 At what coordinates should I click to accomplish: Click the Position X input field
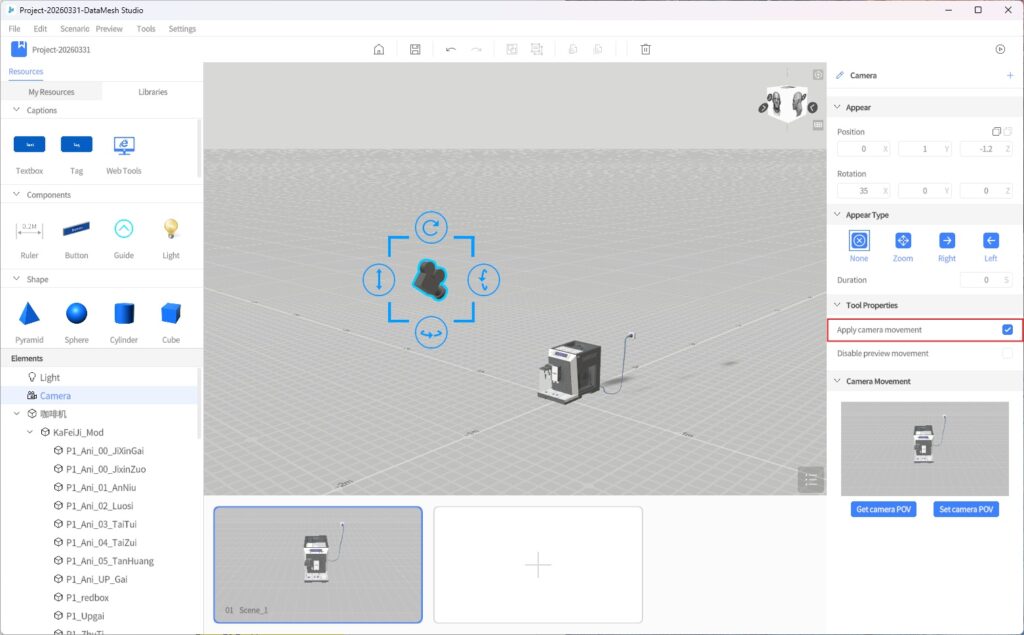[857, 149]
